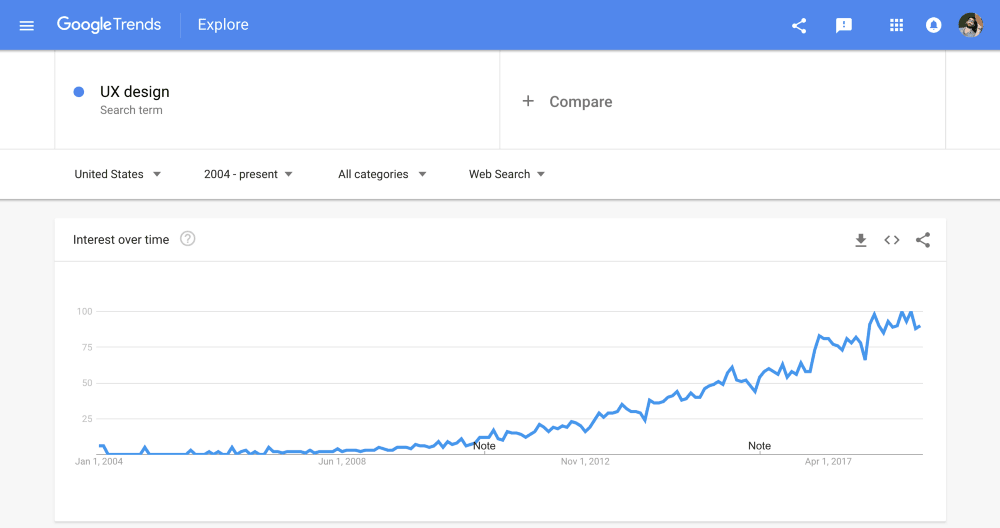Open the user account avatar
This screenshot has width=1000, height=528.
click(971, 25)
